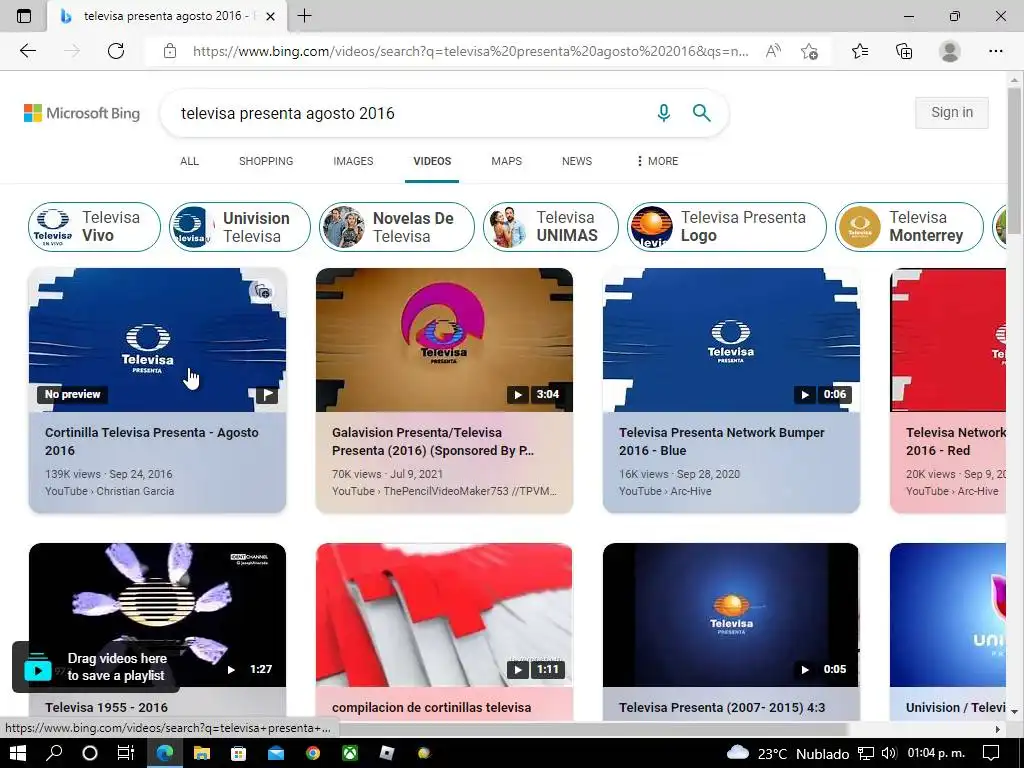Click the magnifier search icon in Bing

(701, 113)
